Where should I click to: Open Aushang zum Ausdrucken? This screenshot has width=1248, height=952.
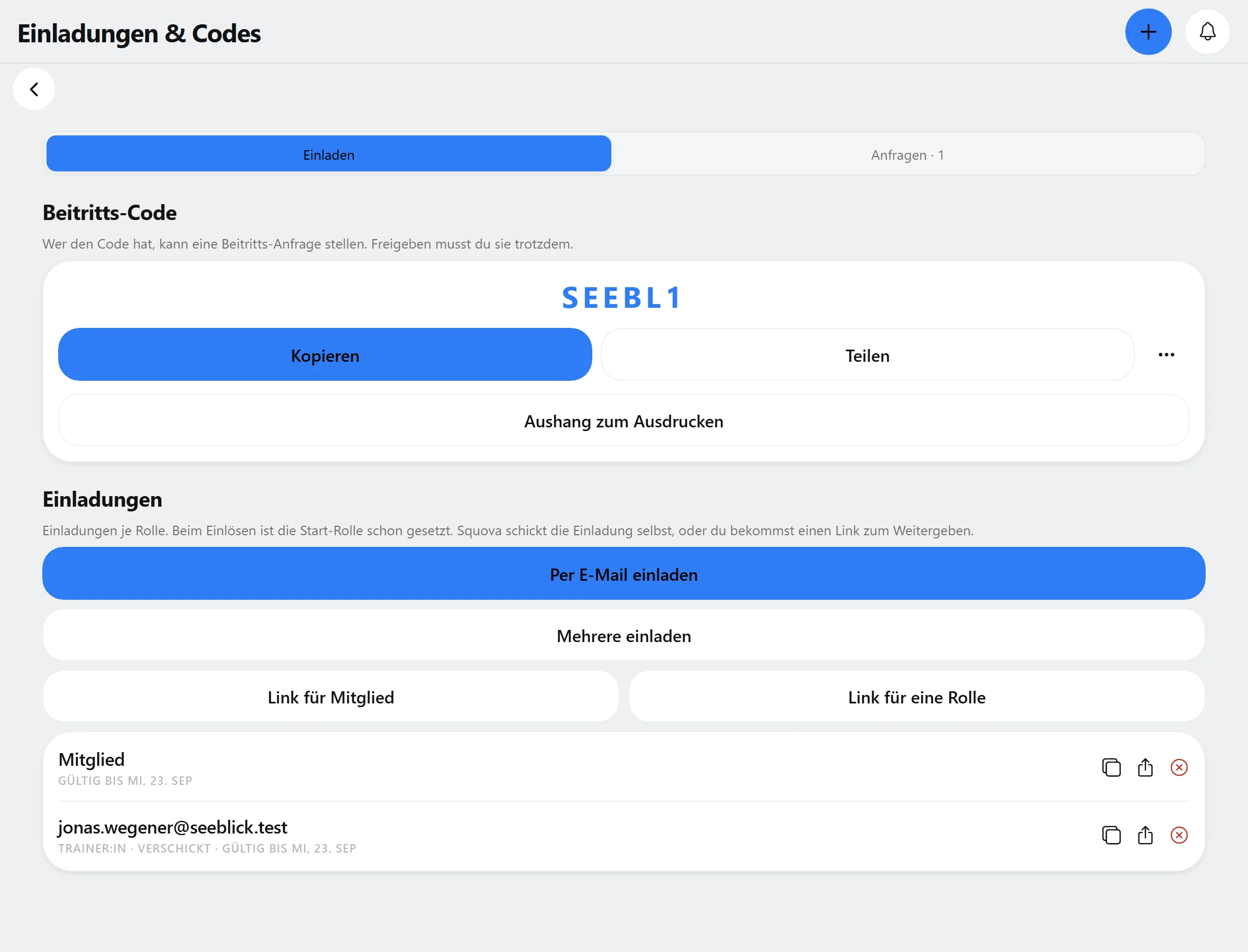tap(623, 420)
